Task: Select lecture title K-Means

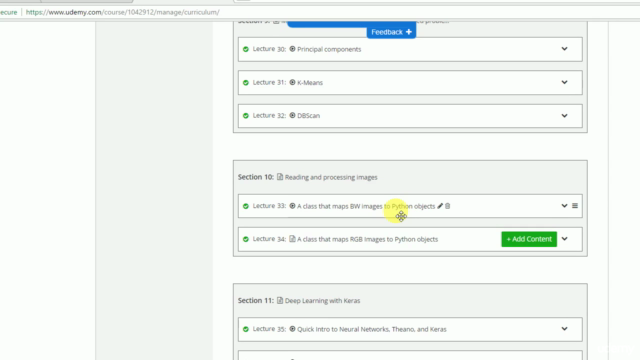Action: point(310,82)
